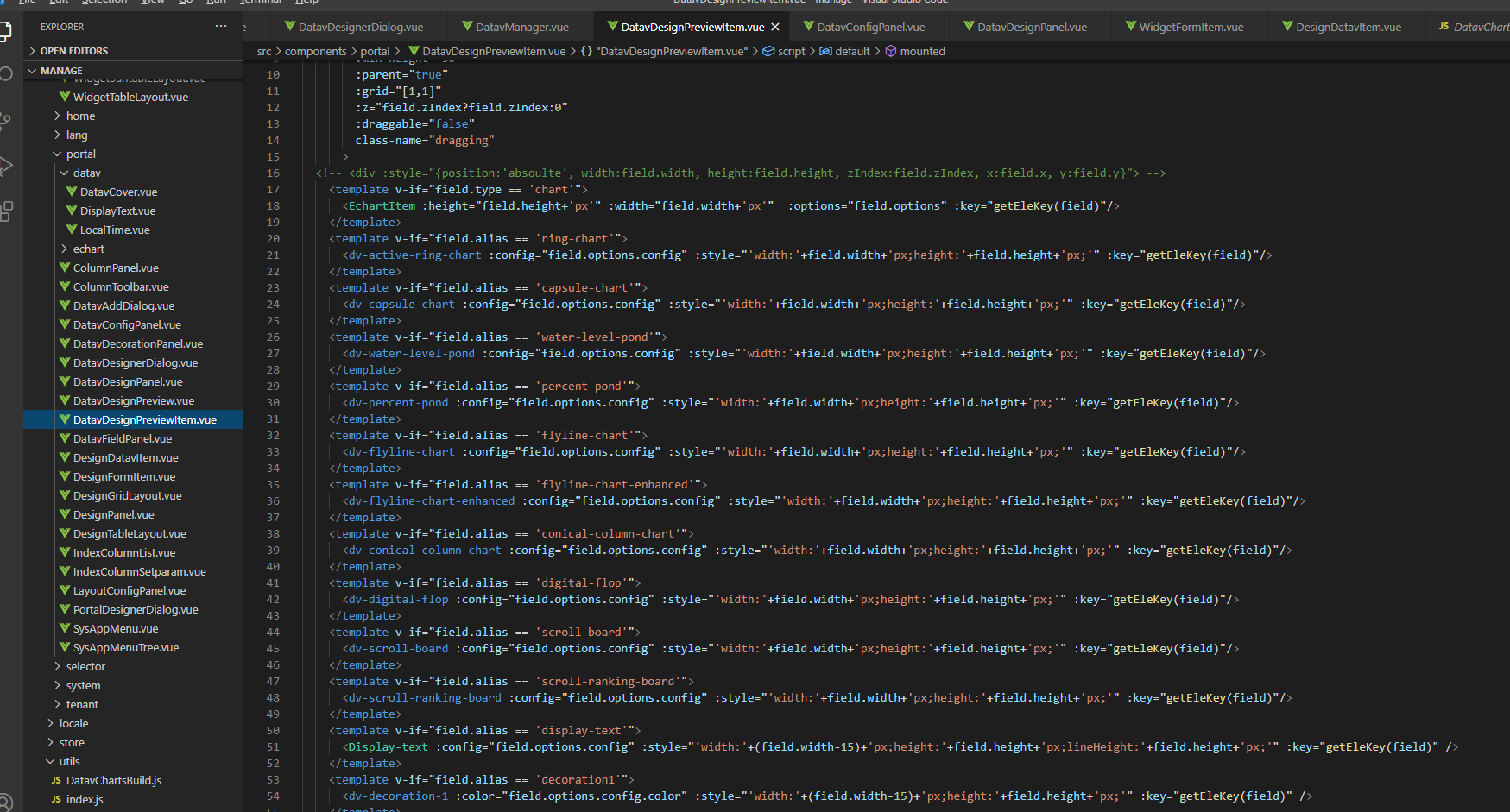
Task: Click the portal breadcrumb segment
Action: [x=375, y=51]
